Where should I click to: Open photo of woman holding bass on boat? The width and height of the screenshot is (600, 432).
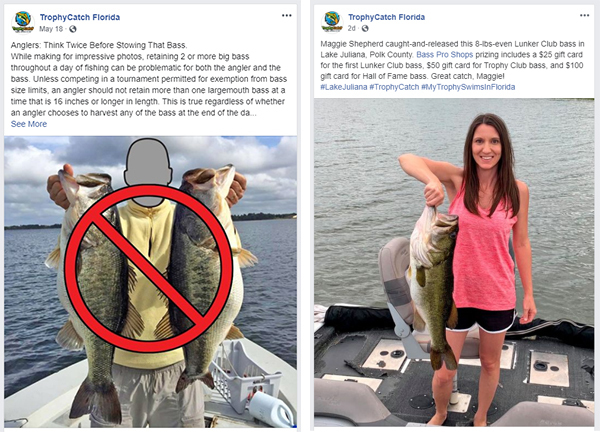coord(454,262)
